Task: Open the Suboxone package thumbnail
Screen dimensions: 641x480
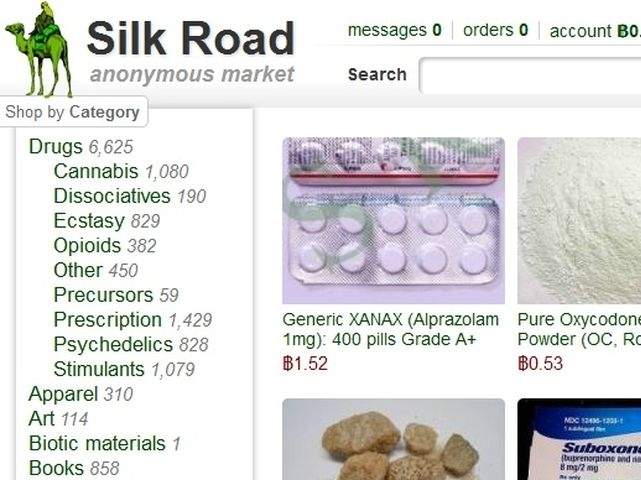Action: (579, 440)
